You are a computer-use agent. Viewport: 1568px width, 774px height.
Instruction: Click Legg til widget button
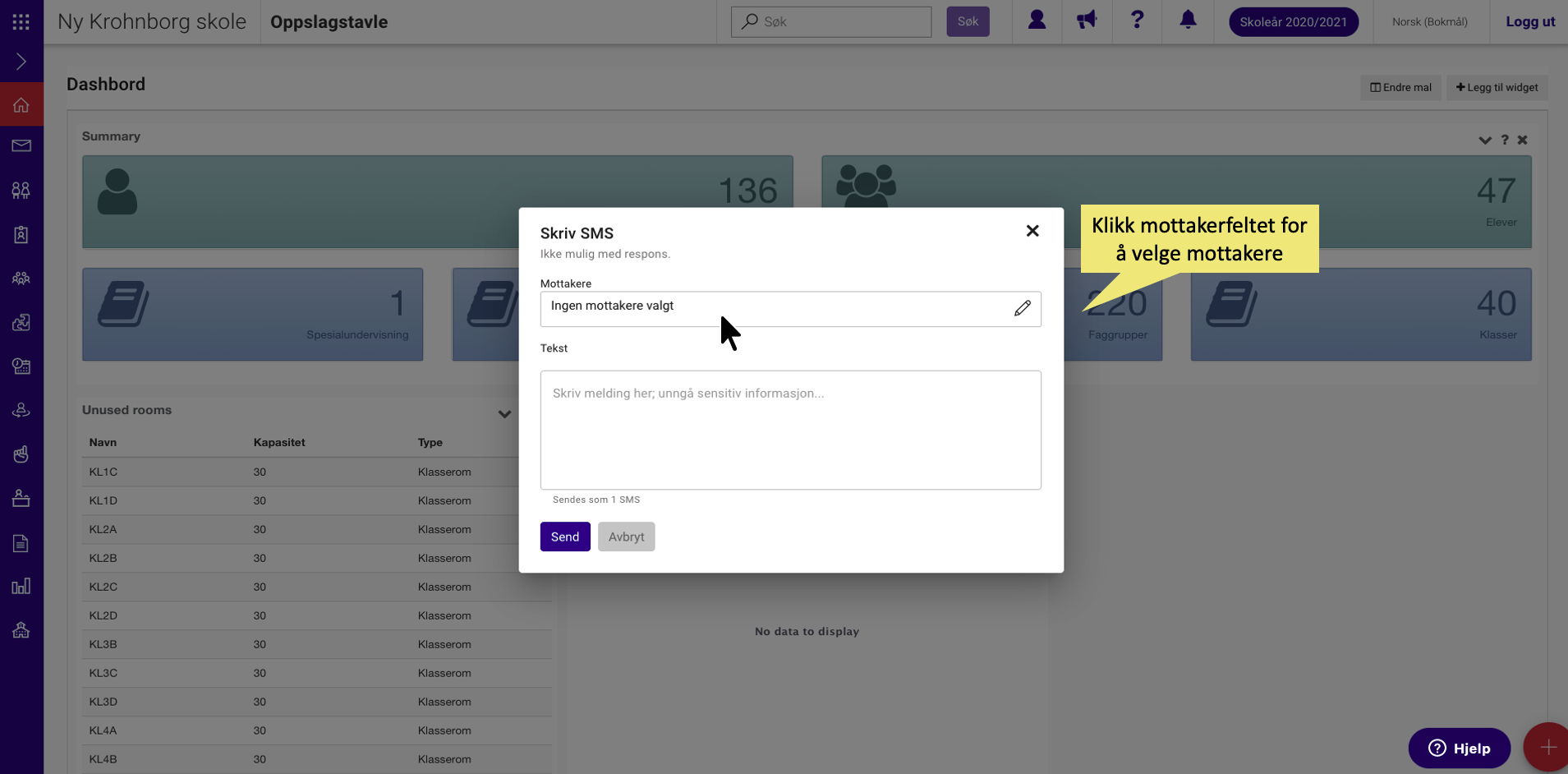click(x=1497, y=88)
